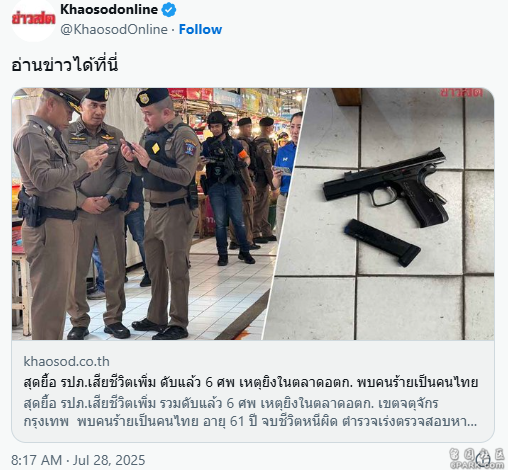Open the article headline starting with สุดยื้อ รปภ.

pos(251,382)
